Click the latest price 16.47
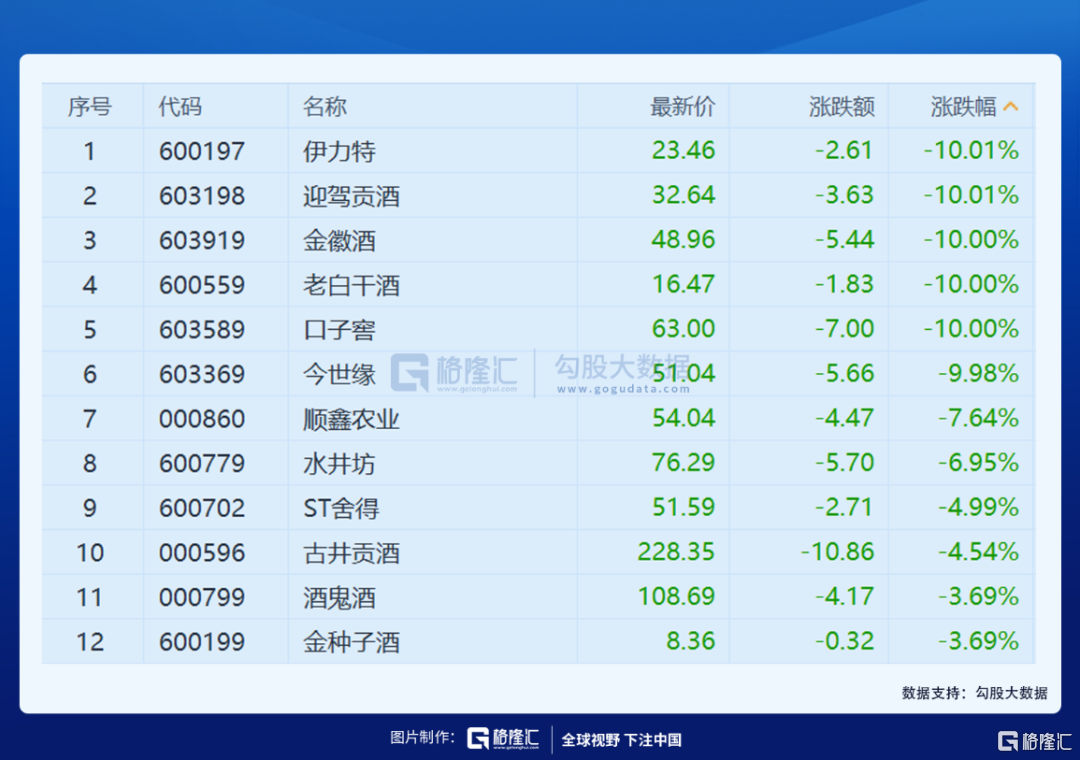Screen dimensions: 1080x760 [x=683, y=284]
